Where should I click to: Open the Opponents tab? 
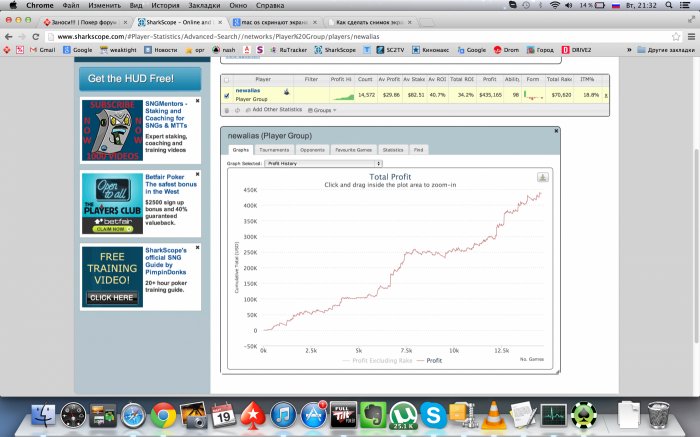point(312,150)
